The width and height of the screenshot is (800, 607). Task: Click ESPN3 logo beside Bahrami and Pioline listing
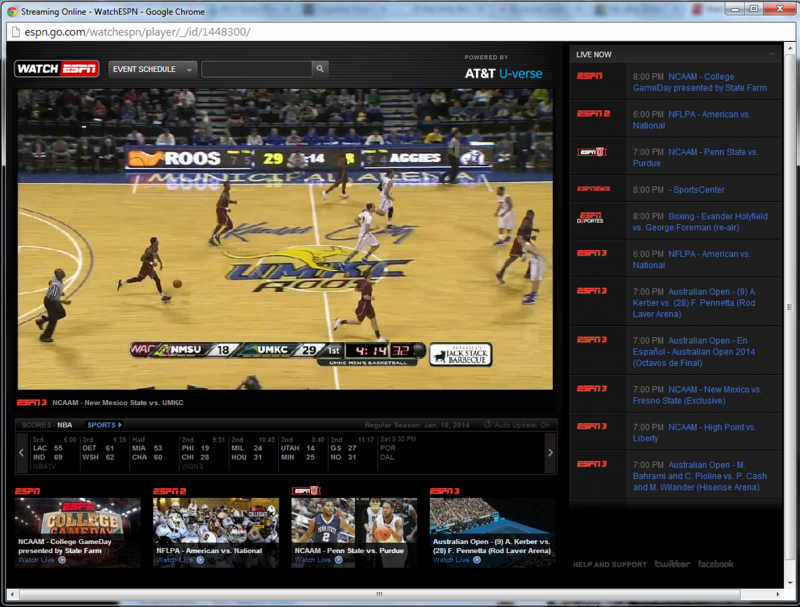coord(592,464)
